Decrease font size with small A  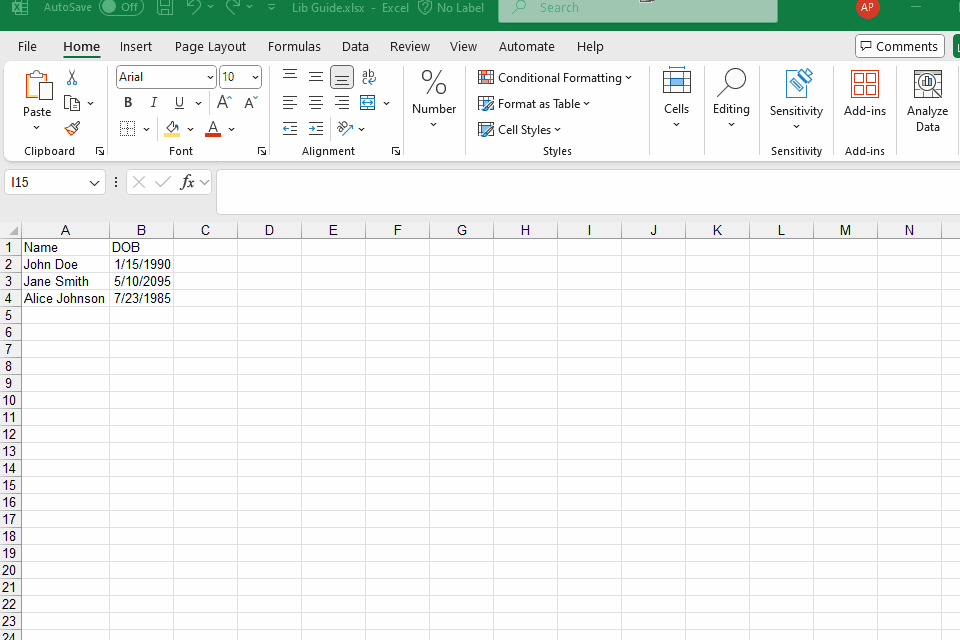[x=250, y=102]
